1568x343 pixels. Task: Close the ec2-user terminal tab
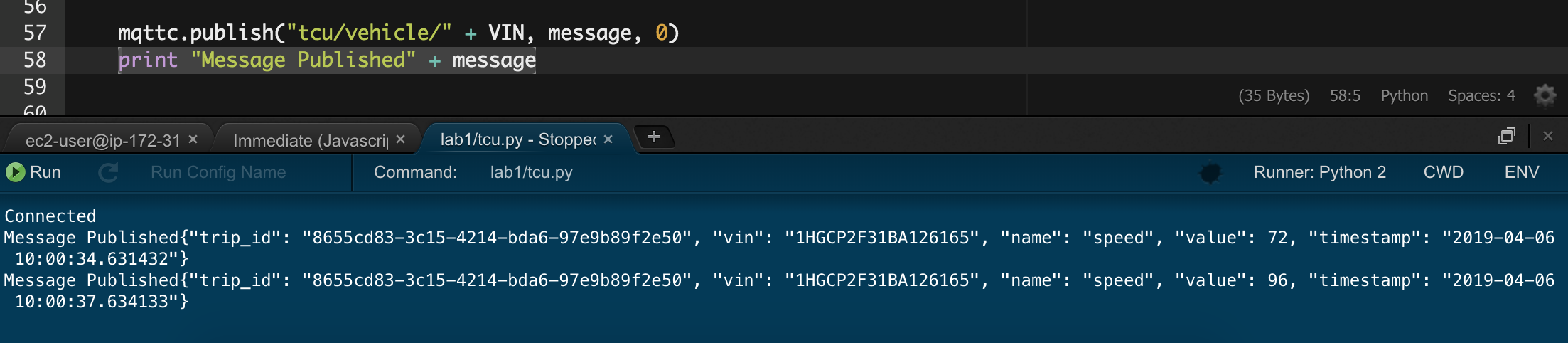click(x=193, y=139)
